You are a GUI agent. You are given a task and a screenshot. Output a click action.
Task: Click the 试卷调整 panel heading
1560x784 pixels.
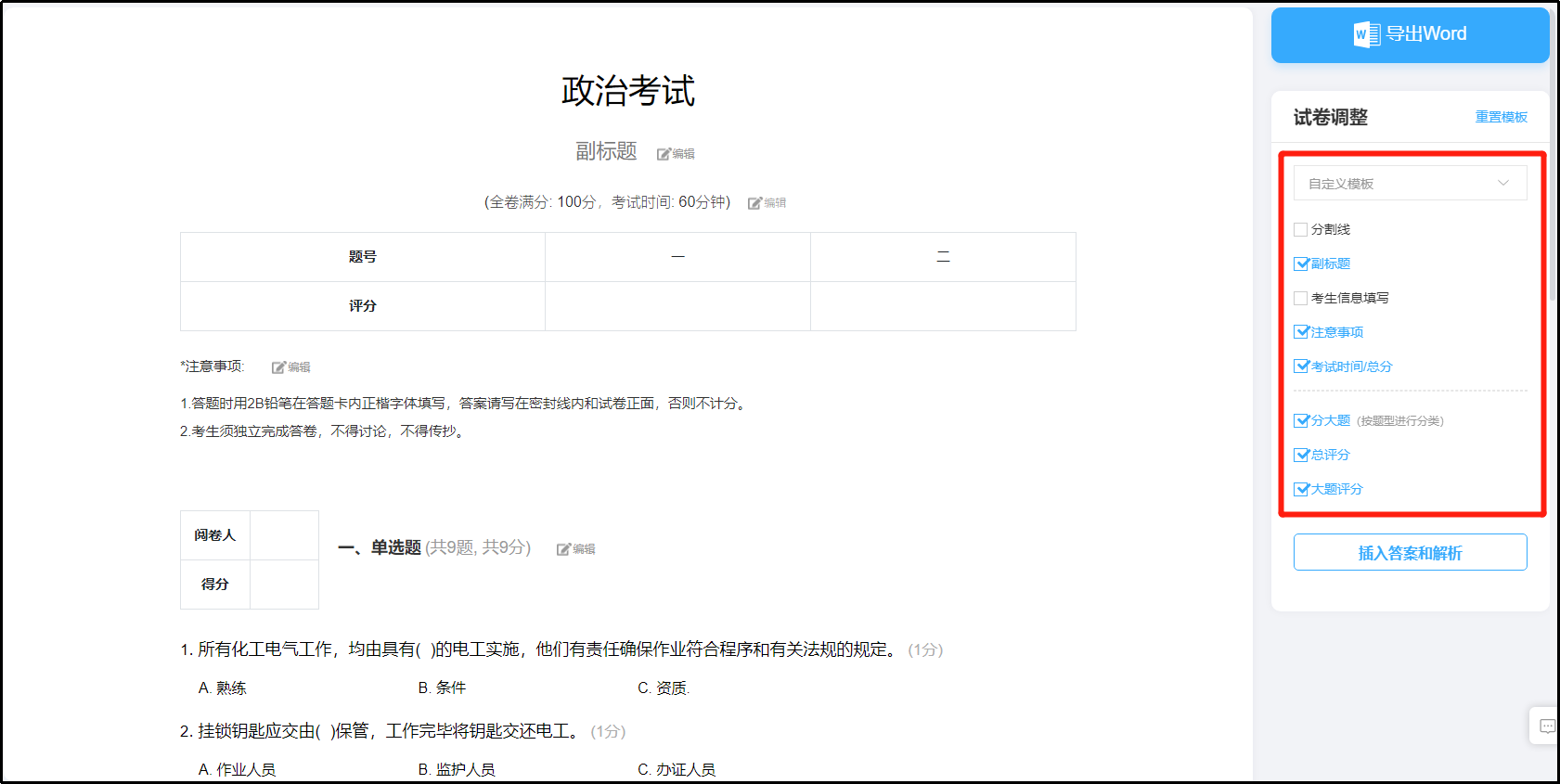pos(1331,117)
